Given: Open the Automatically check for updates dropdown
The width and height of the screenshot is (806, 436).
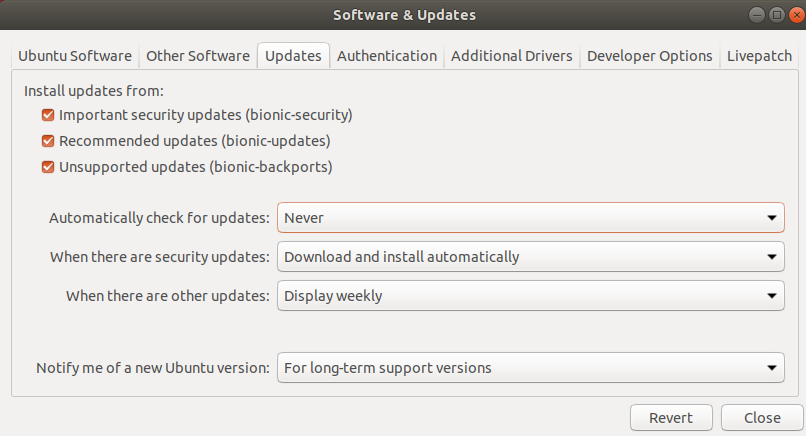Looking at the screenshot, I should tap(530, 217).
